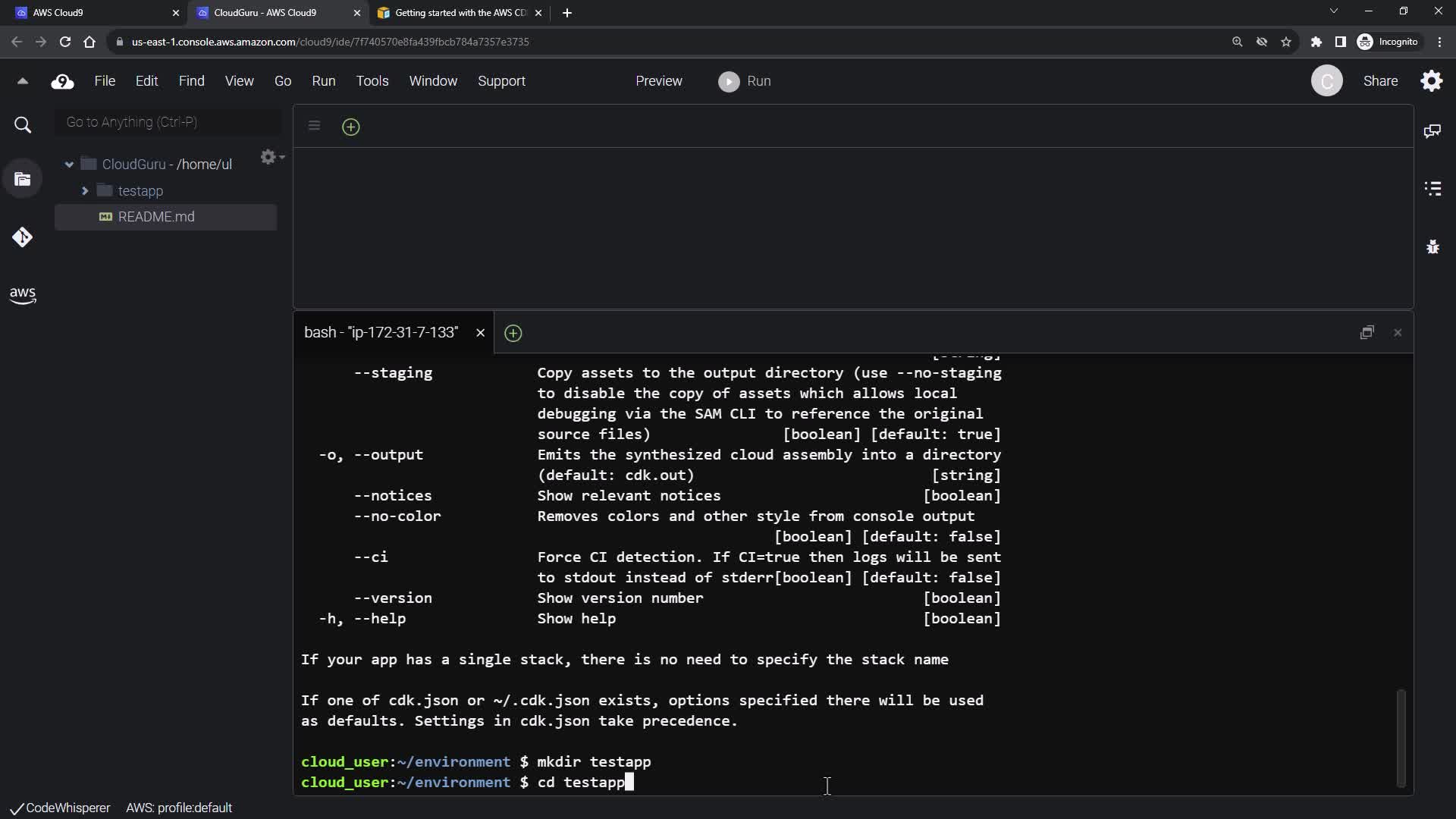This screenshot has height=819, width=1456.
Task: Open the Outline panel icon
Action: point(1432,189)
